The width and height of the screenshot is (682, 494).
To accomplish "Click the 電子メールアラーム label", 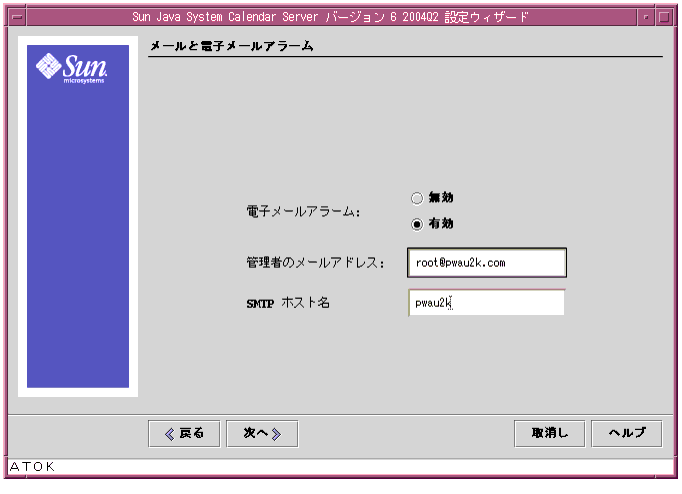I will pyautogui.click(x=303, y=212).
